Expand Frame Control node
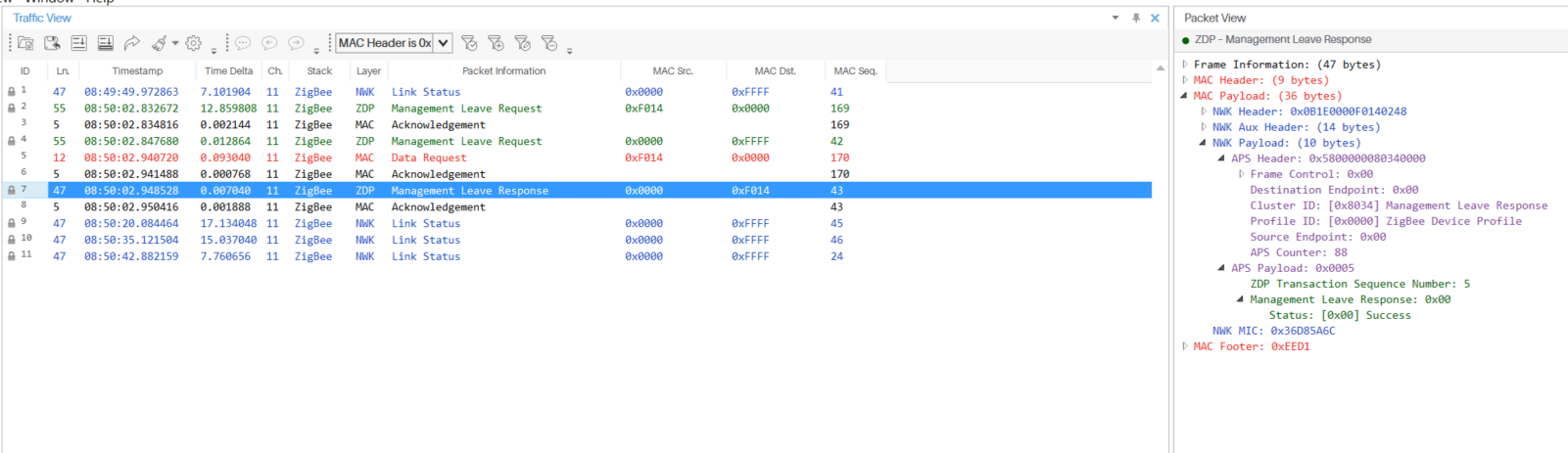This screenshot has height=453, width=1568. tap(1242, 174)
